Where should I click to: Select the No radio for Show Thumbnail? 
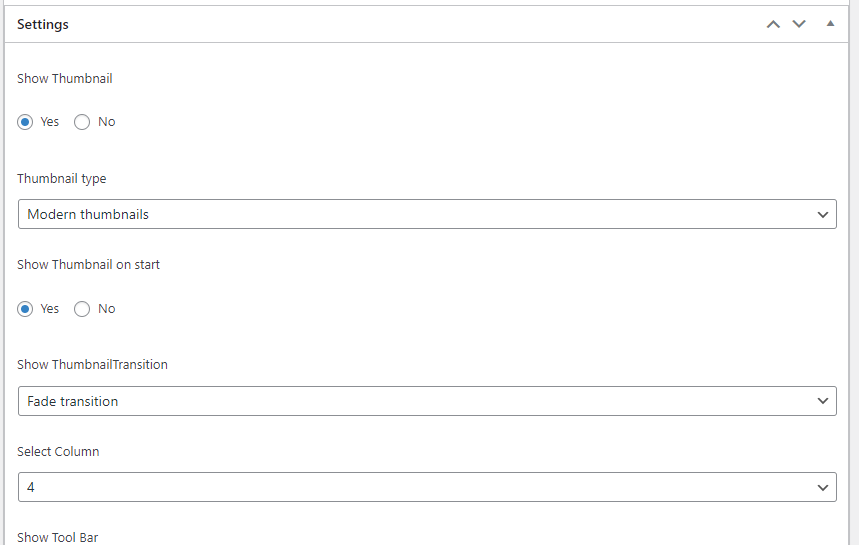82,122
